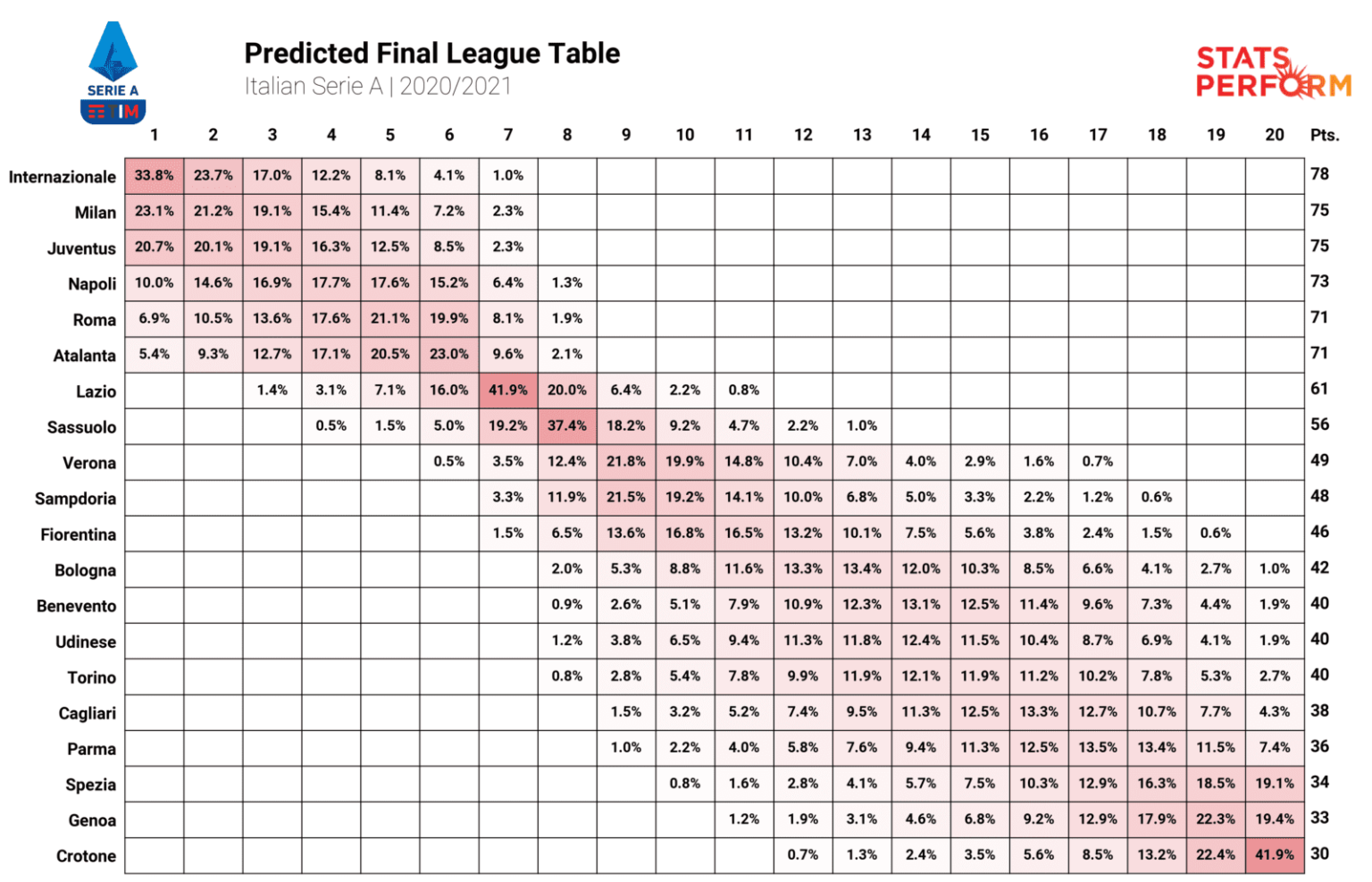Select the Benevento row label
This screenshot has height=882, width=1372.
(76, 606)
